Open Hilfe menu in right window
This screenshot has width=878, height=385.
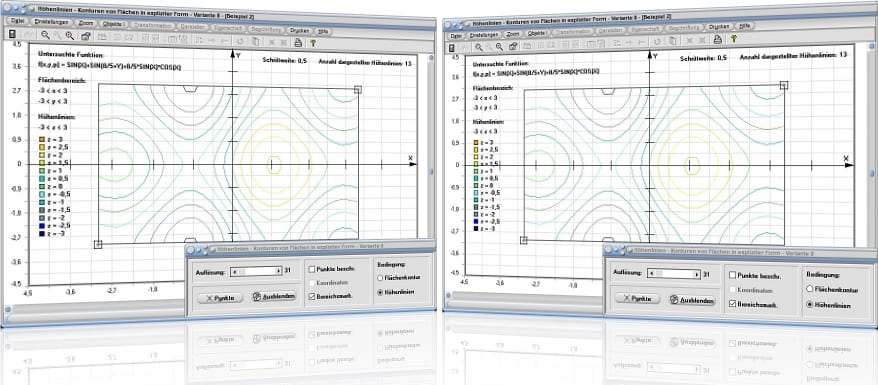[x=745, y=25]
